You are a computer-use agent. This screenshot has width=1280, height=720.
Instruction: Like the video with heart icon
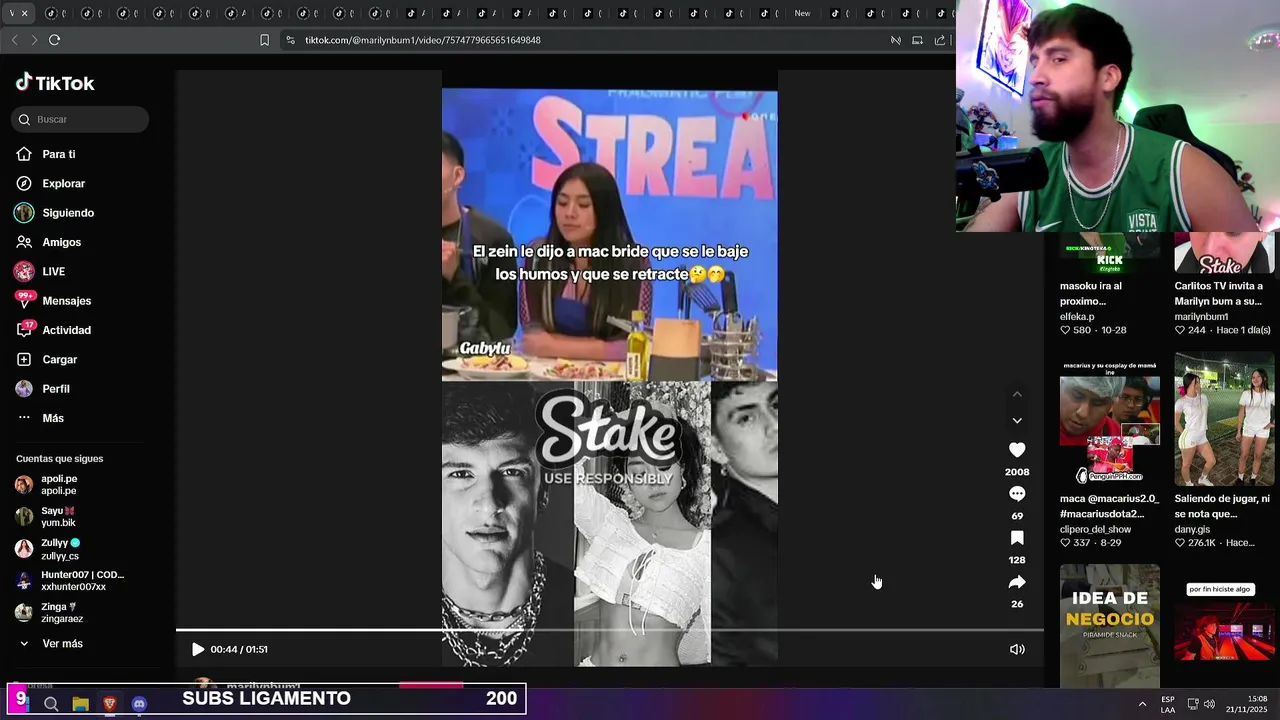pyautogui.click(x=1017, y=450)
